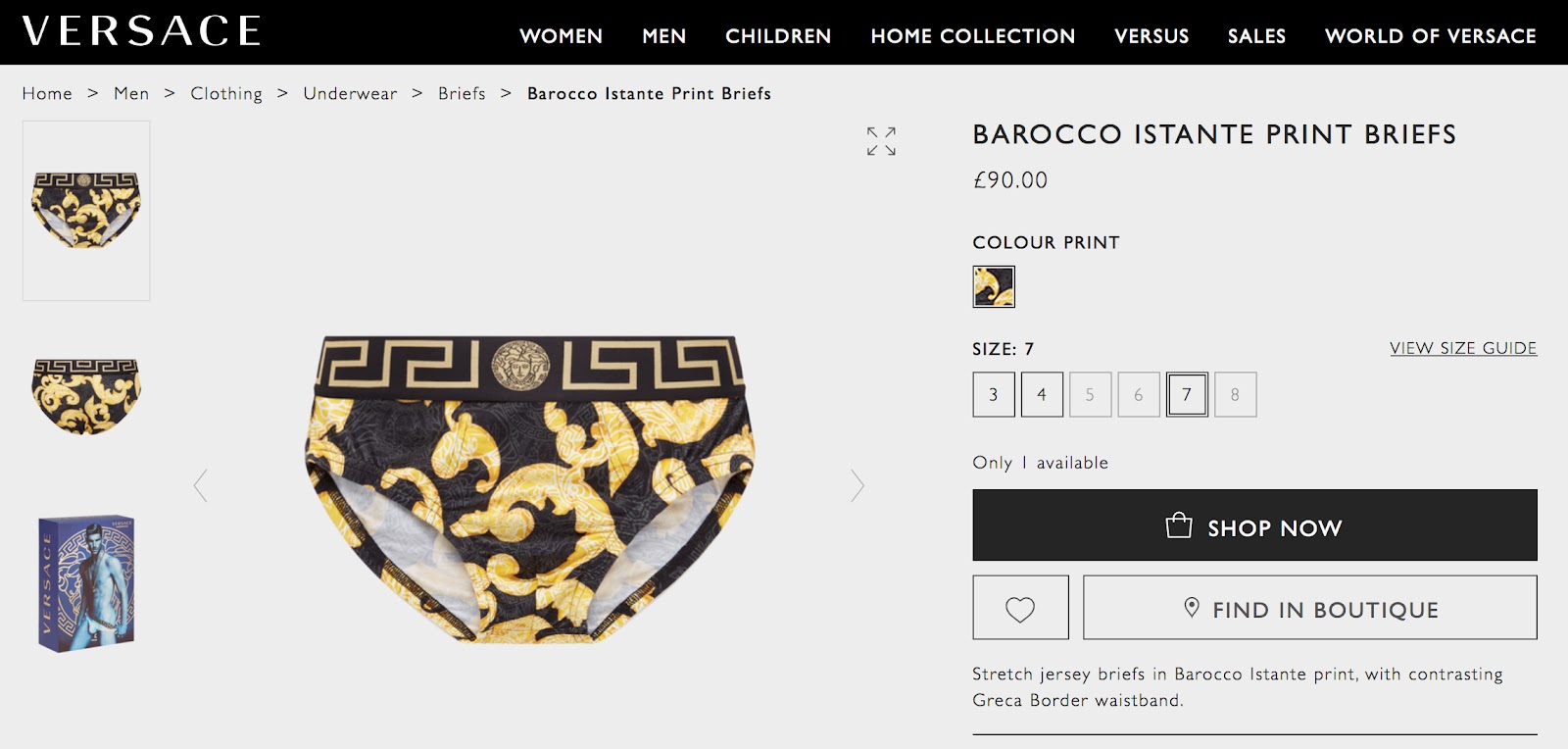Viewport: 1568px width, 749px height.
Task: Go to the Sales menu item
Action: (x=1256, y=36)
